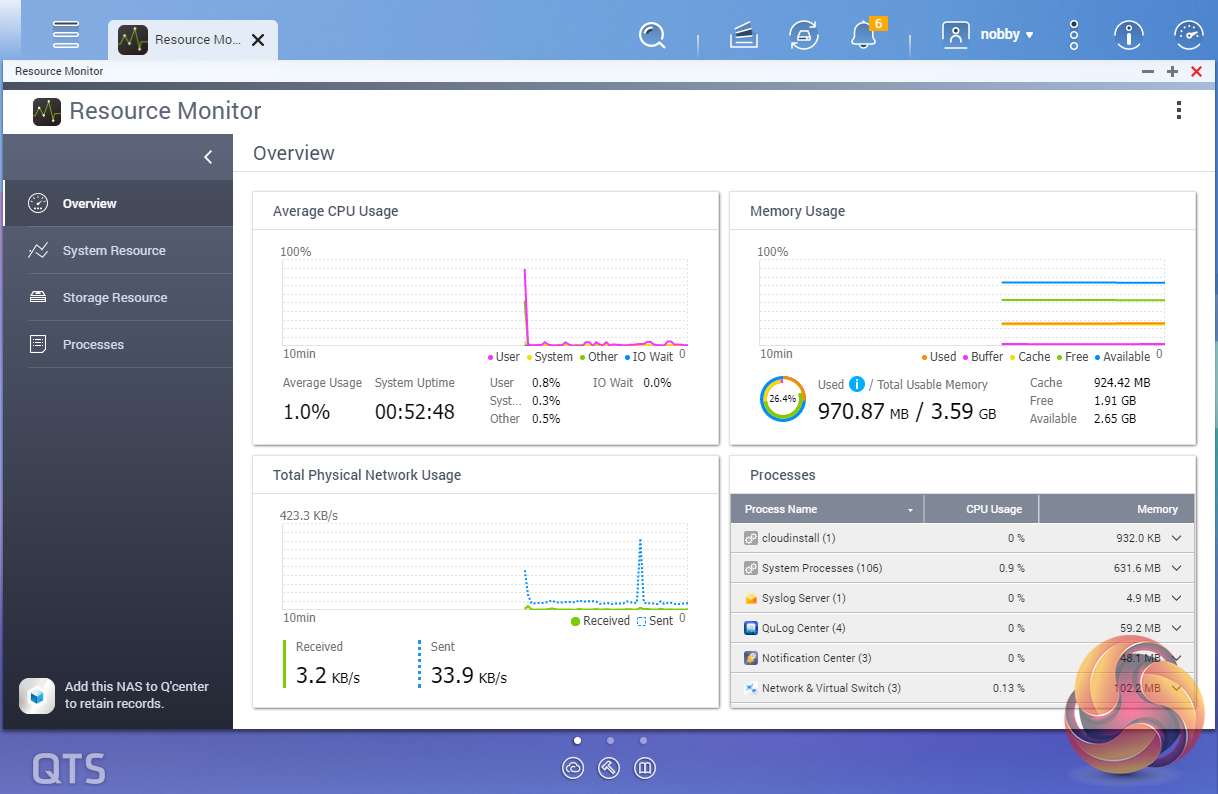The width and height of the screenshot is (1218, 794).
Task: Click the search magnifier icon in top bar
Action: point(652,35)
